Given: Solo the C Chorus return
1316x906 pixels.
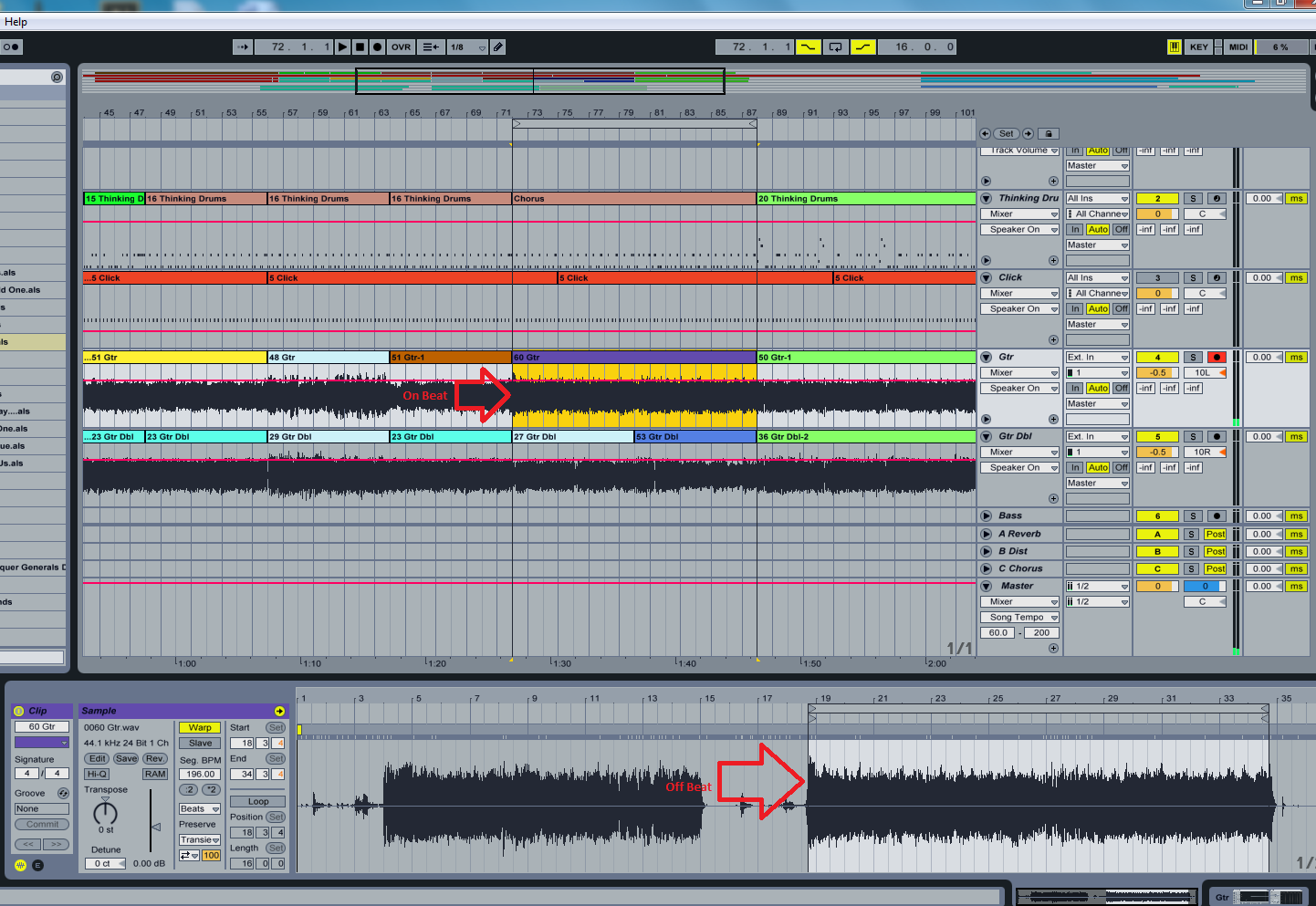Looking at the screenshot, I should coord(1191,568).
